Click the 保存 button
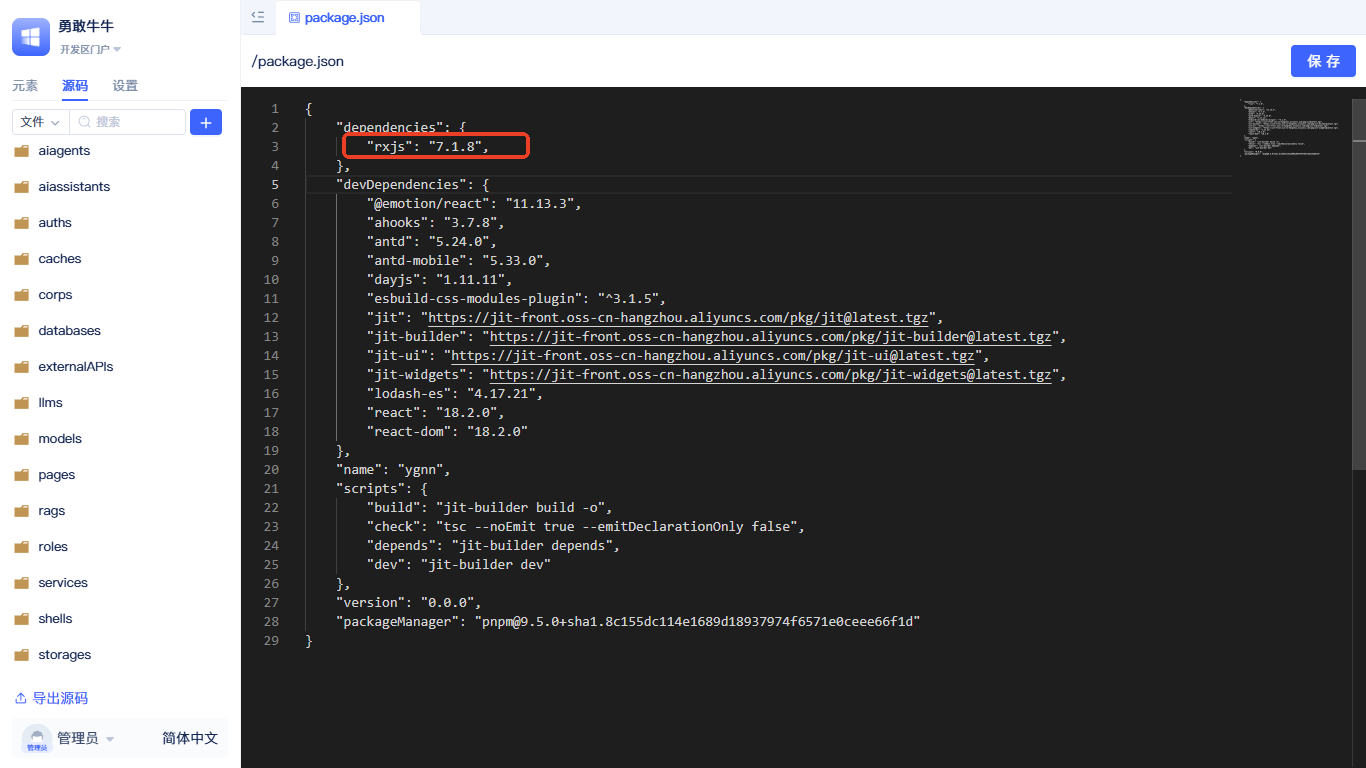This screenshot has width=1366, height=768. (x=1323, y=61)
